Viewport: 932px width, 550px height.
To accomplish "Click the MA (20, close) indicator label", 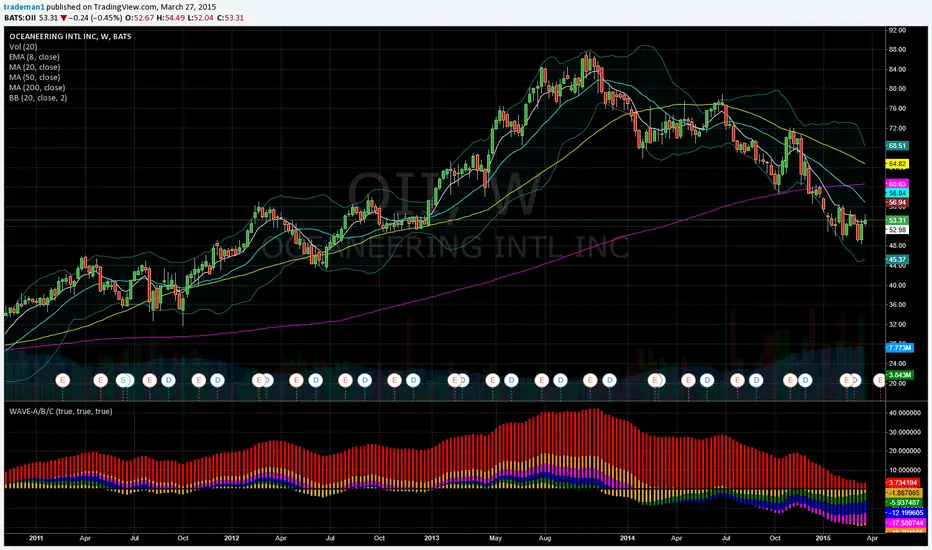I will click(x=34, y=67).
